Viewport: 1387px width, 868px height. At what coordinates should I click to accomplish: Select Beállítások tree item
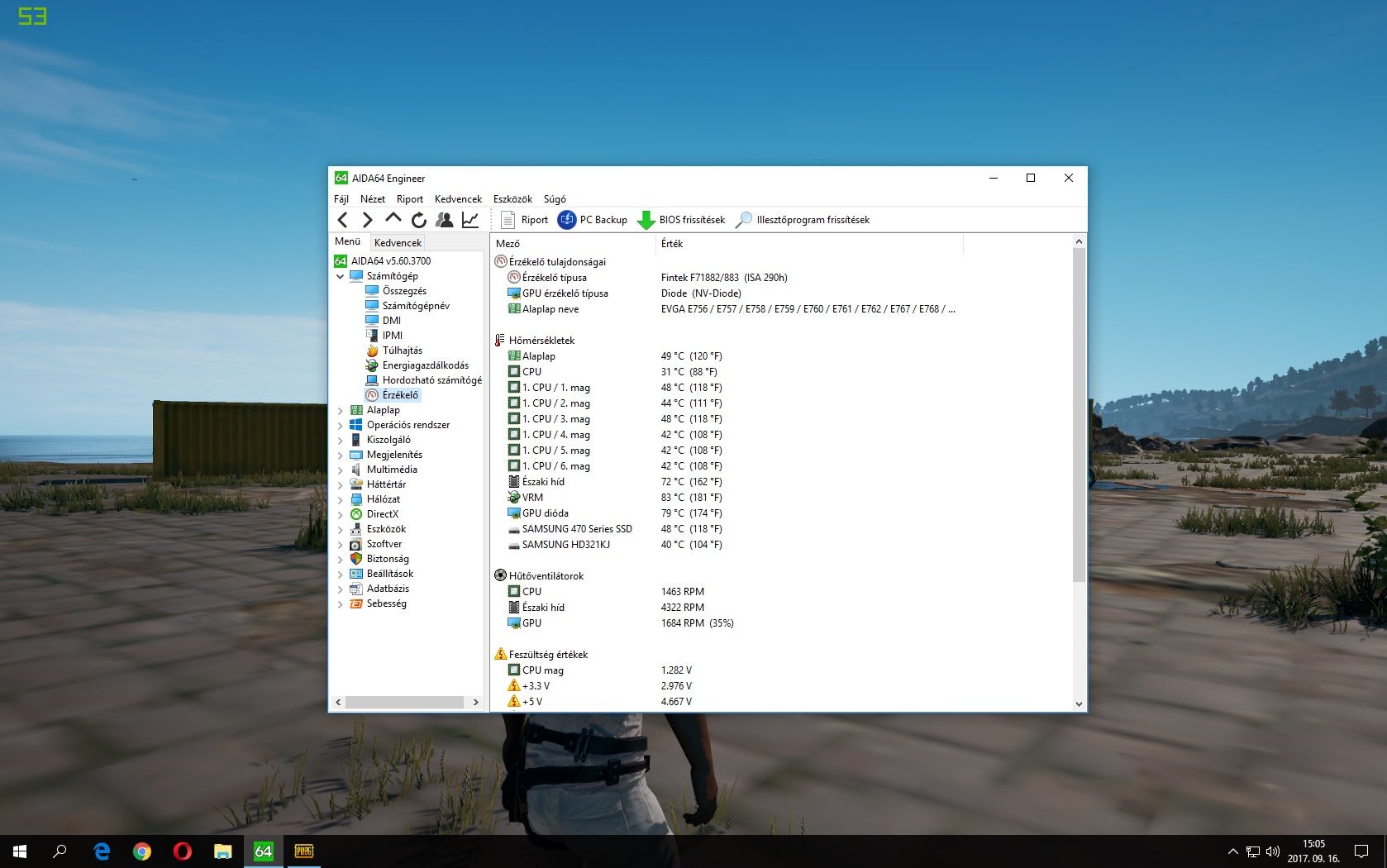coord(382,574)
